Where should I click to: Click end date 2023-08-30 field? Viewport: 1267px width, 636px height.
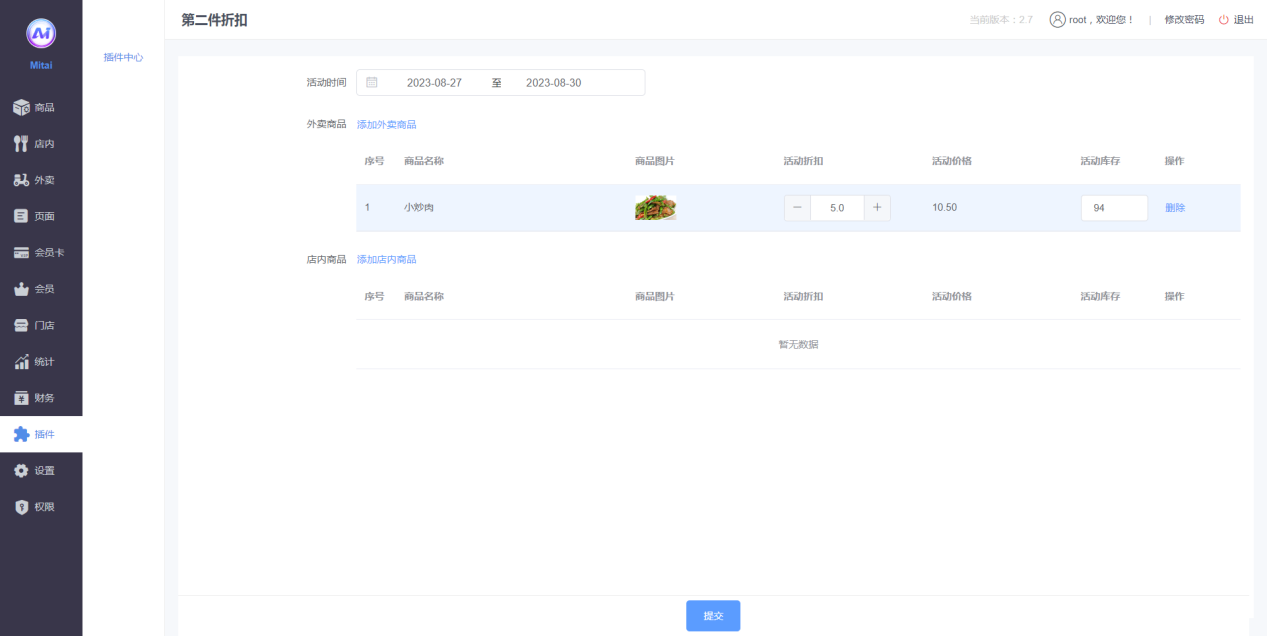[553, 83]
